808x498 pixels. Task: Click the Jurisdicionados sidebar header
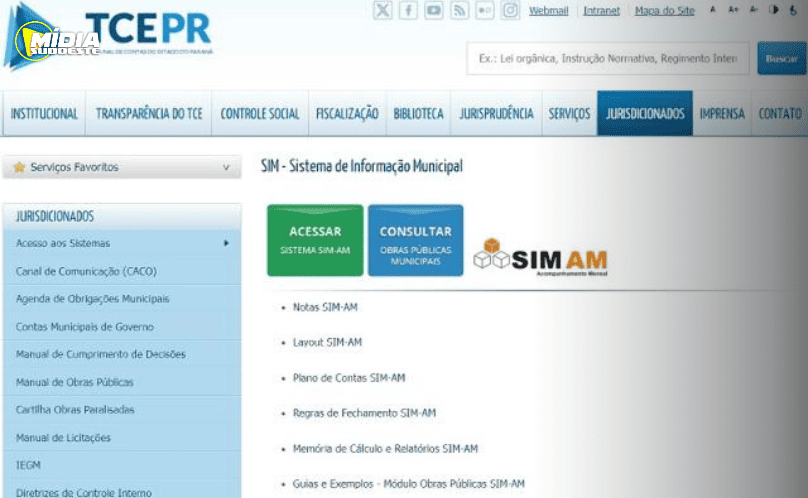click(x=122, y=216)
